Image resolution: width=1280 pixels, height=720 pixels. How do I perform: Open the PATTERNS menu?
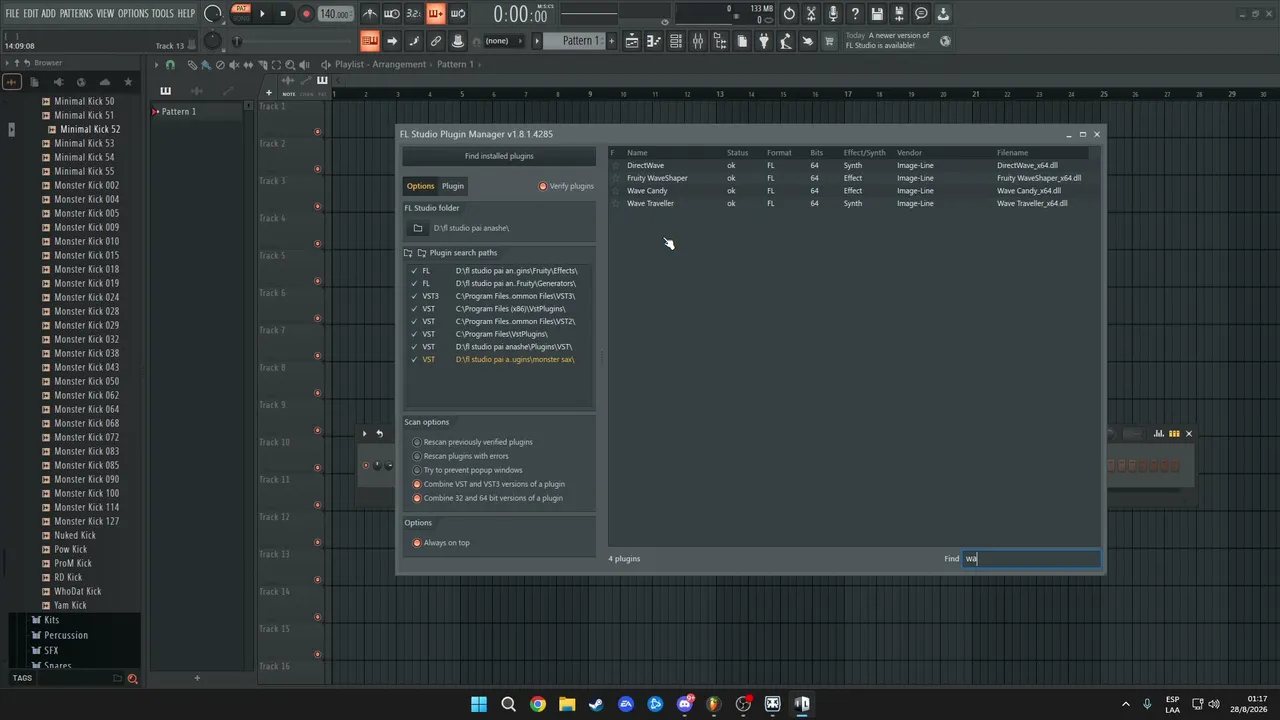tap(76, 14)
